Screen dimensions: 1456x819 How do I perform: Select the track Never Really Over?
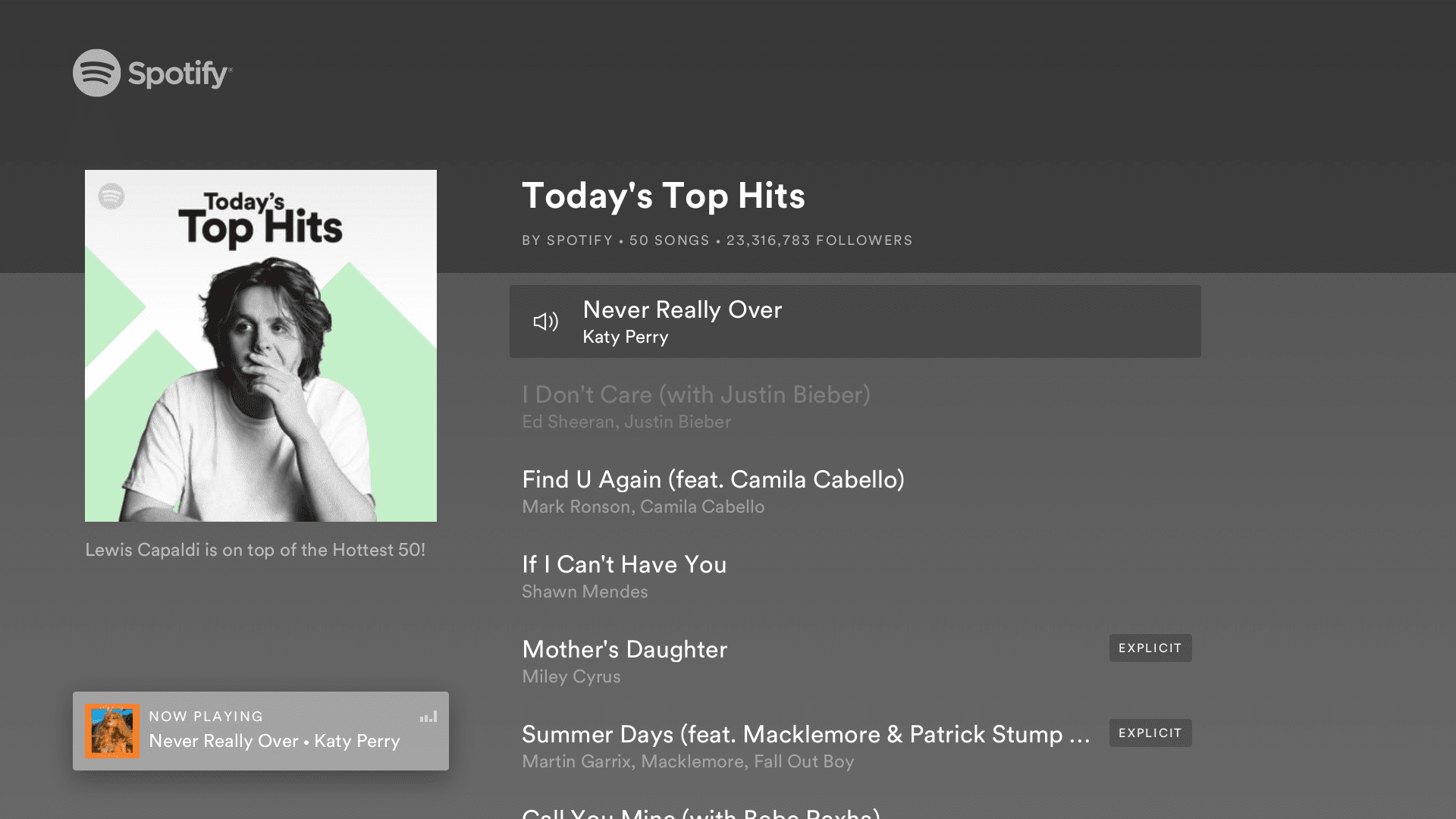[x=855, y=322]
